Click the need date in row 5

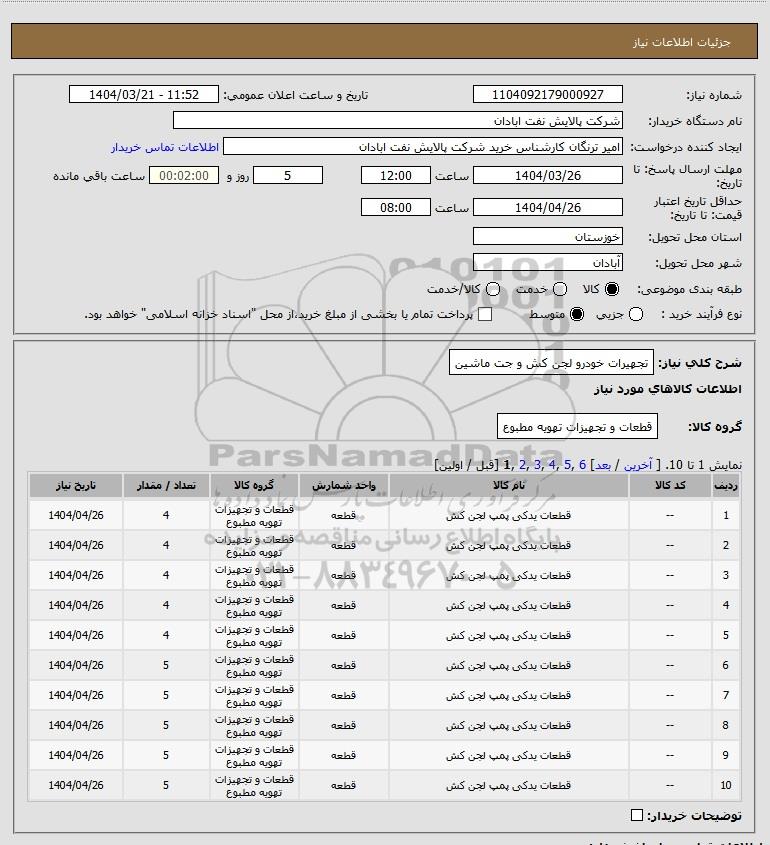coord(76,635)
